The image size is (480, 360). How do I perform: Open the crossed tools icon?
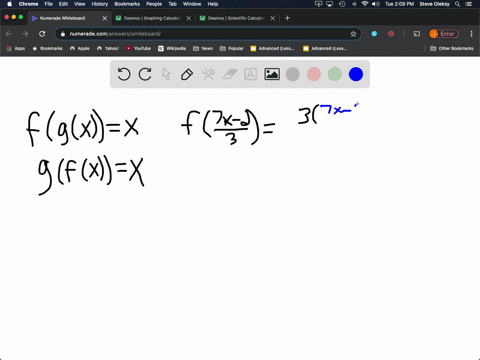pos(208,74)
